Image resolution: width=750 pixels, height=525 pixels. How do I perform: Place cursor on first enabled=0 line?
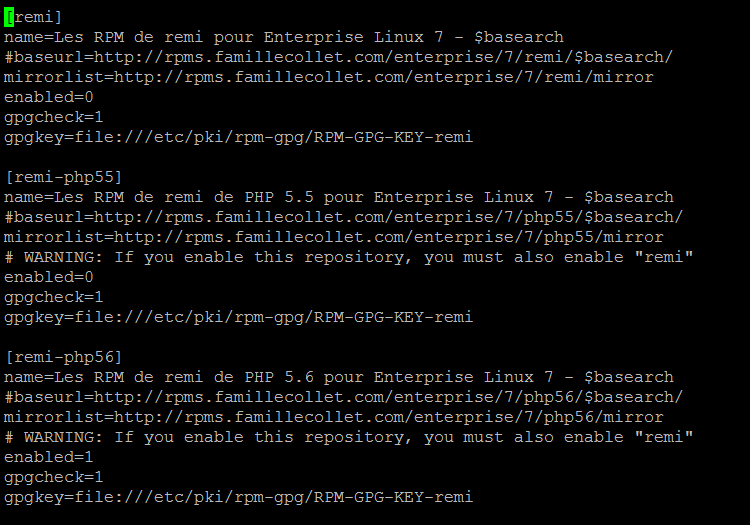coord(48,97)
